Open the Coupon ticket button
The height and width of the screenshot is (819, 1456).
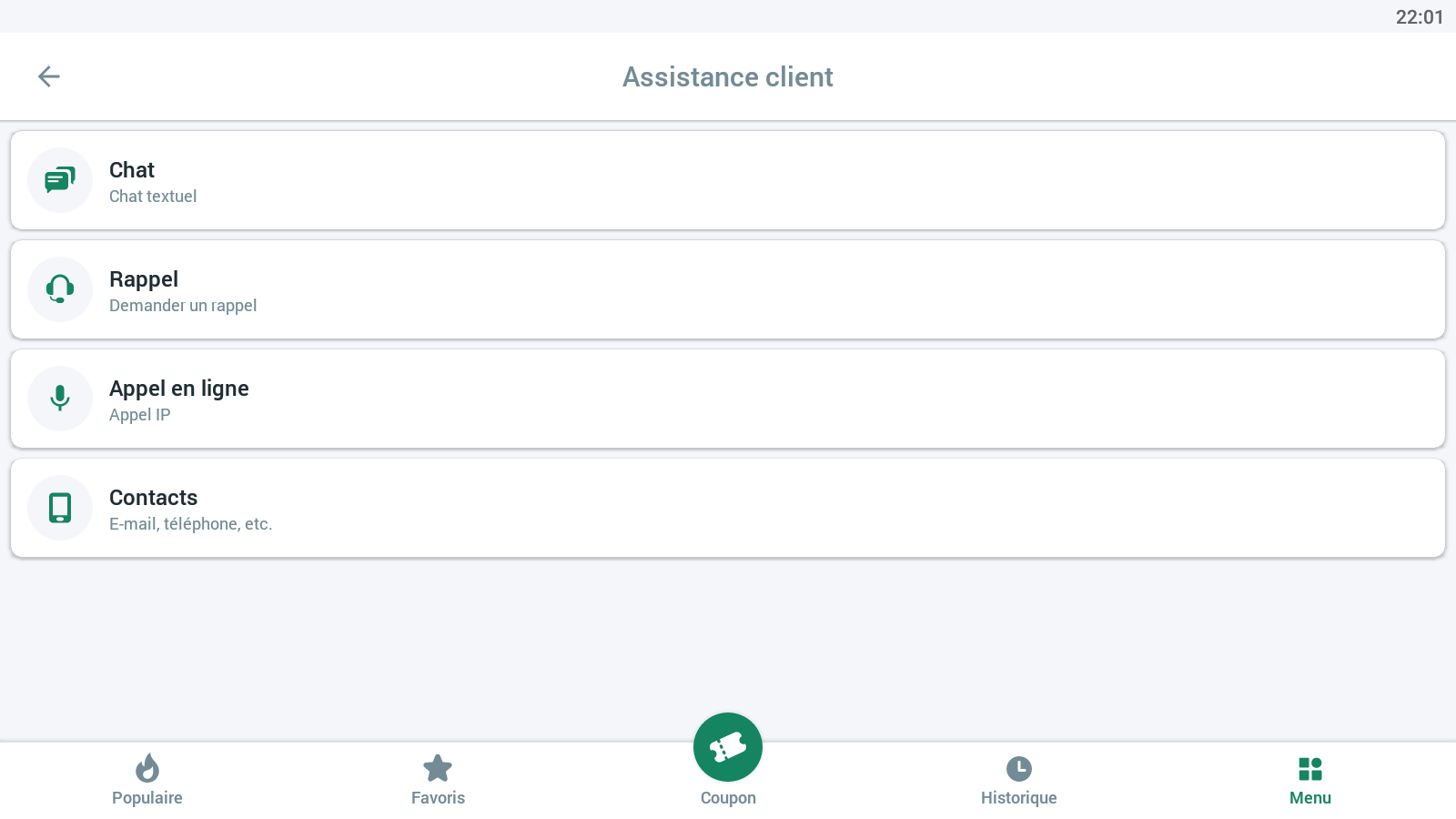tap(728, 747)
